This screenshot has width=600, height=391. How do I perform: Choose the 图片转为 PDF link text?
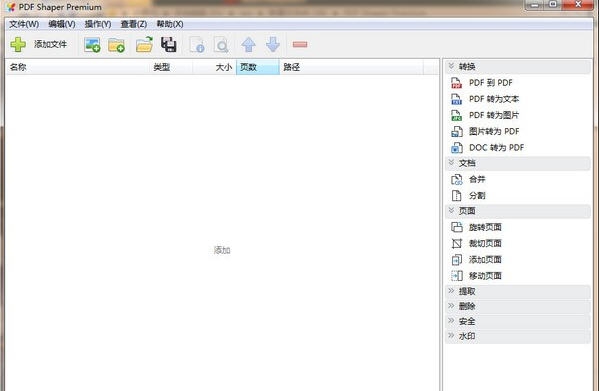click(494, 132)
